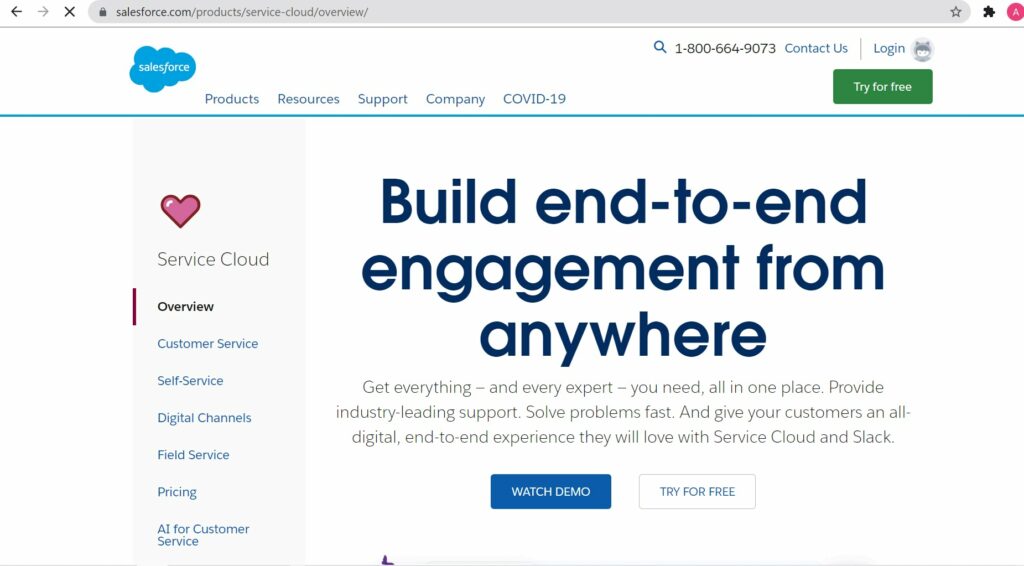
Task: Click the green Try for free button
Action: pyautogui.click(x=882, y=87)
